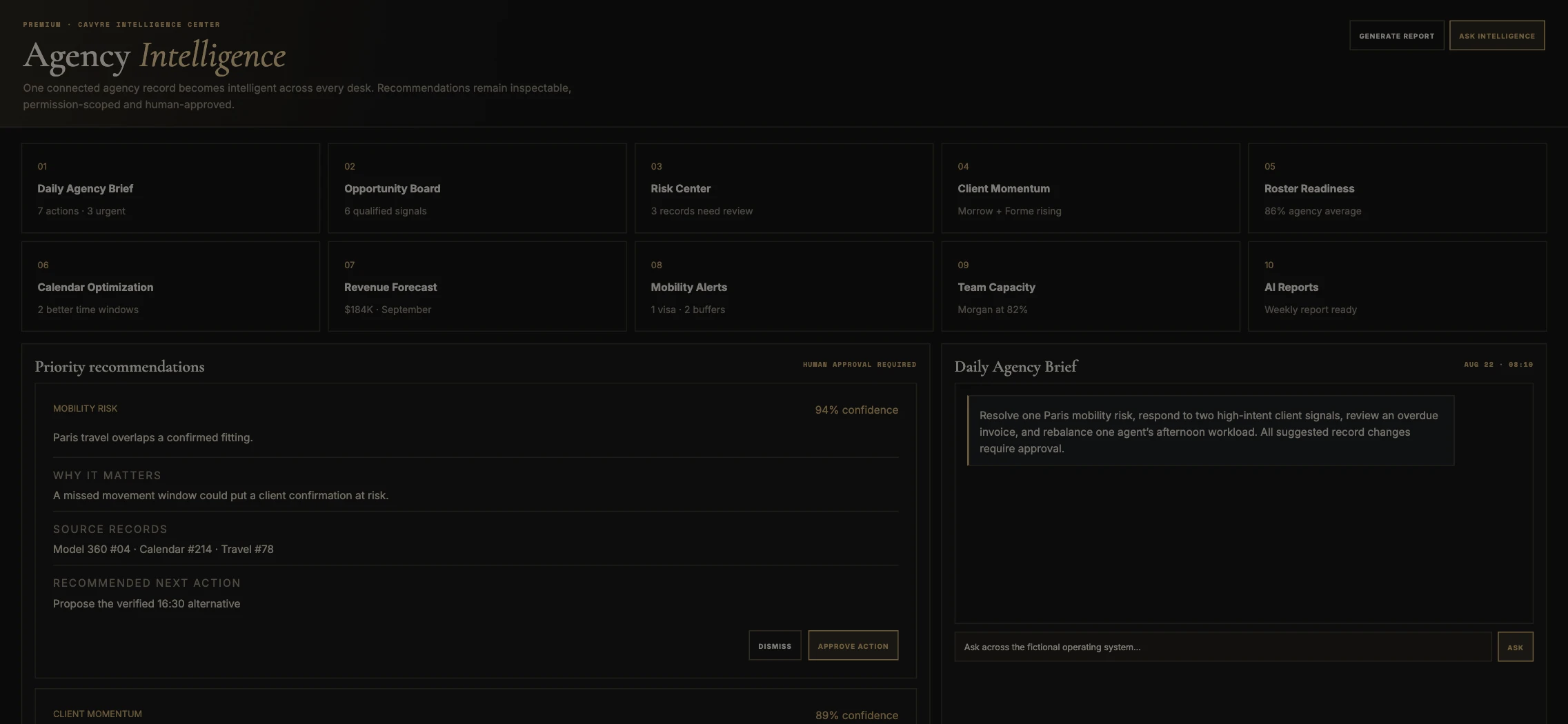
Task: Click the 'Agency Intelligence' page title
Action: (x=155, y=56)
